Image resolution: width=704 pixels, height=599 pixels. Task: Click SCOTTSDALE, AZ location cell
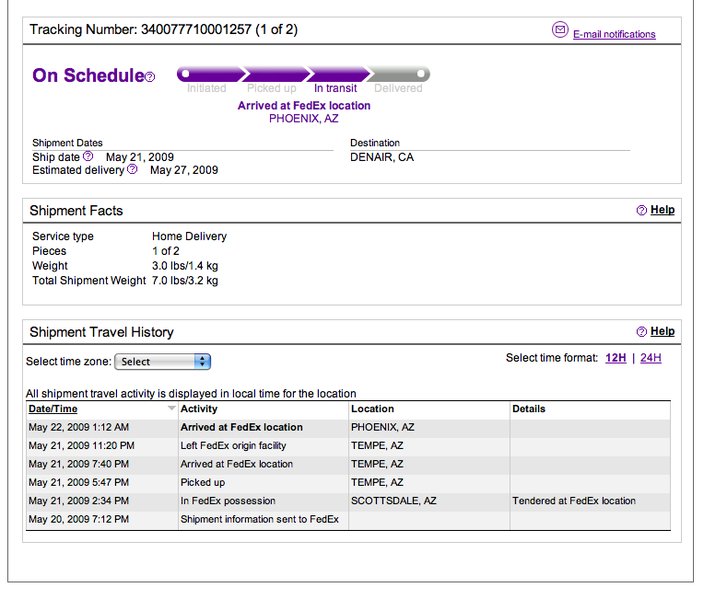[394, 501]
